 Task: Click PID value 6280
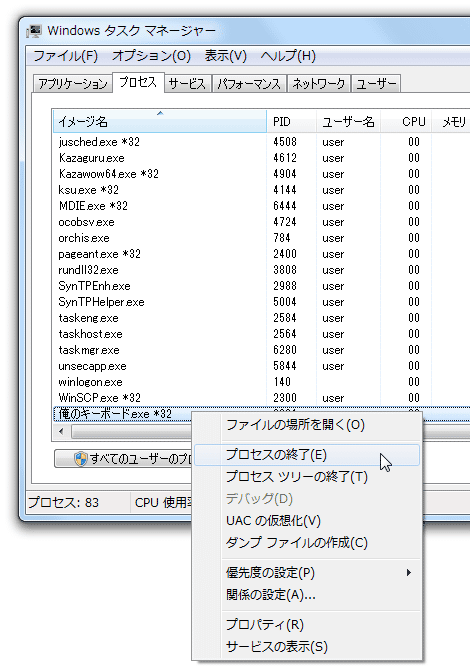coord(285,350)
